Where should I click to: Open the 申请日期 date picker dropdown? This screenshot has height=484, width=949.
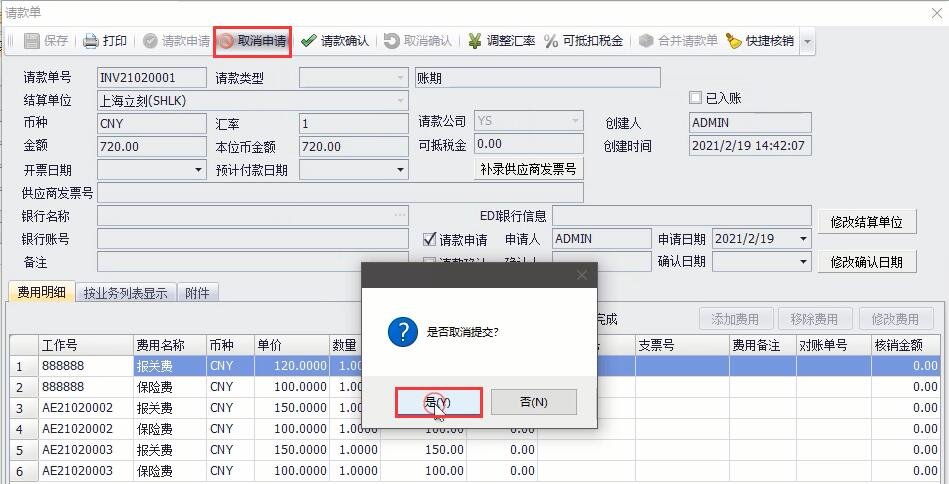pyautogui.click(x=802, y=239)
